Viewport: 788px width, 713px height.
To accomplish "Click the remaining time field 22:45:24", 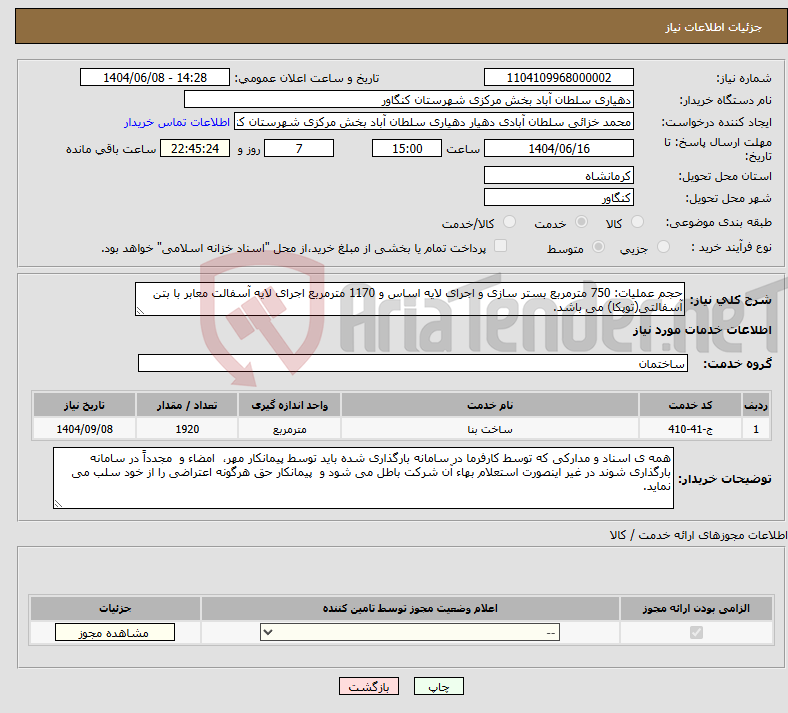I will coord(195,148).
